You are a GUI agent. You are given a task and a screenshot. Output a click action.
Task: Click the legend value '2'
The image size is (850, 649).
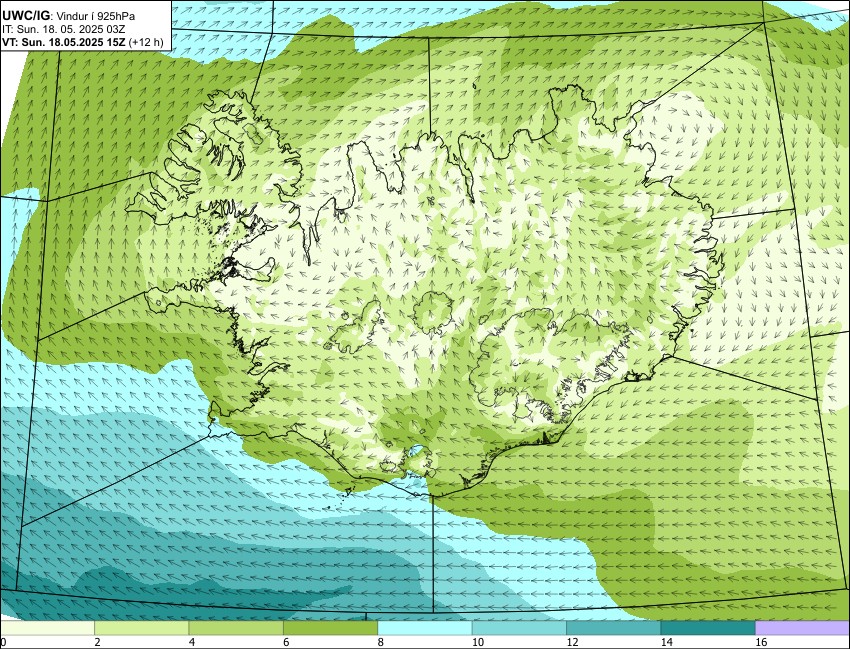pyautogui.click(x=97, y=642)
